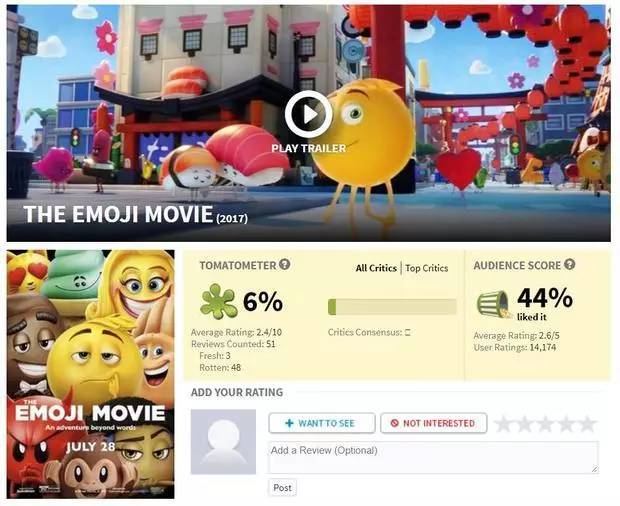The image size is (620, 506).
Task: Rate the movie five stars
Action: [587, 424]
